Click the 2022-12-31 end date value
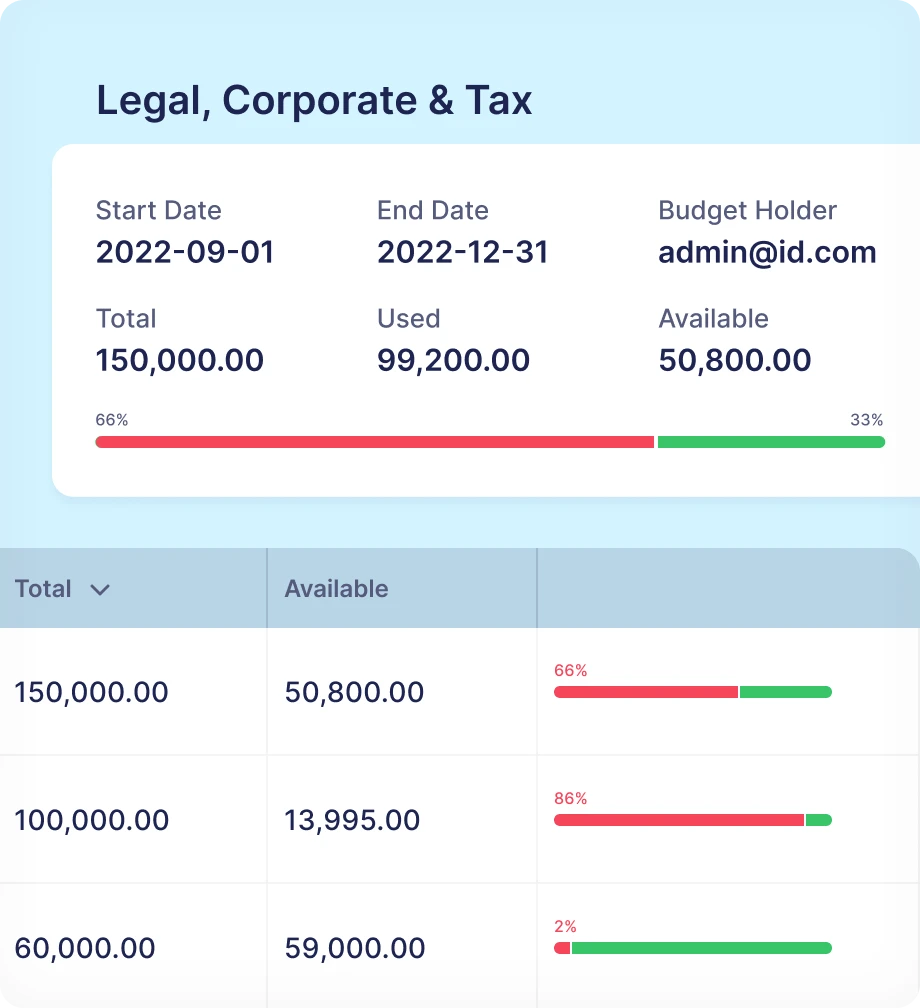This screenshot has height=1008, width=920. 463,252
